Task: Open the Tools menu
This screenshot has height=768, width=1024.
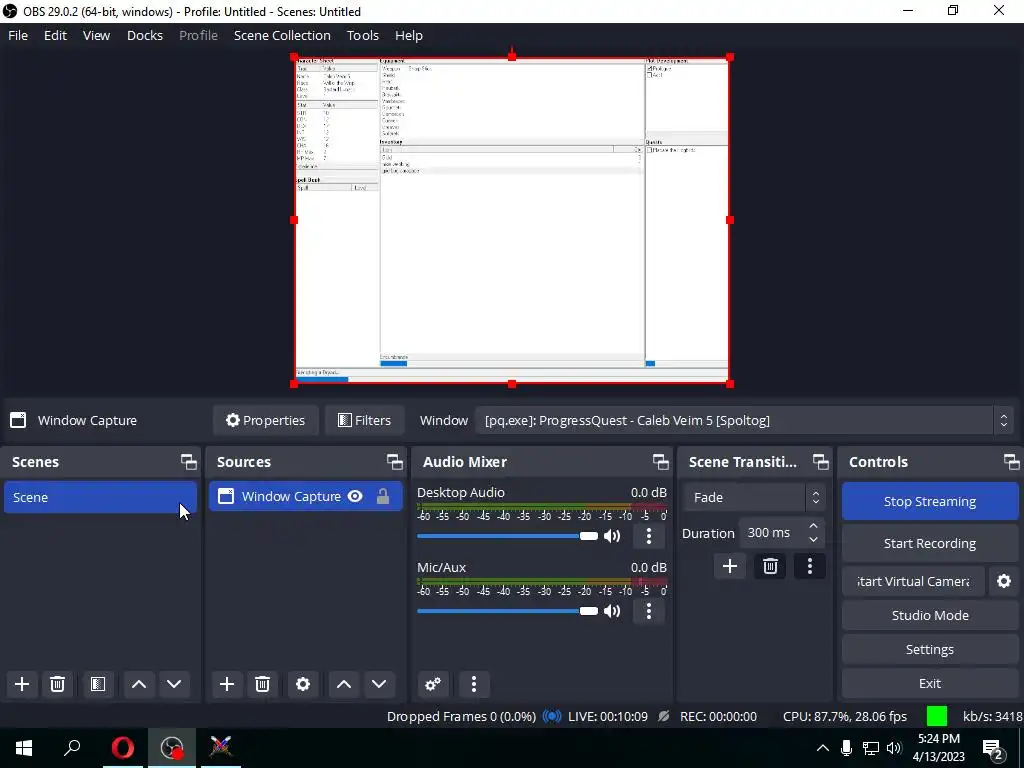Action: [362, 35]
